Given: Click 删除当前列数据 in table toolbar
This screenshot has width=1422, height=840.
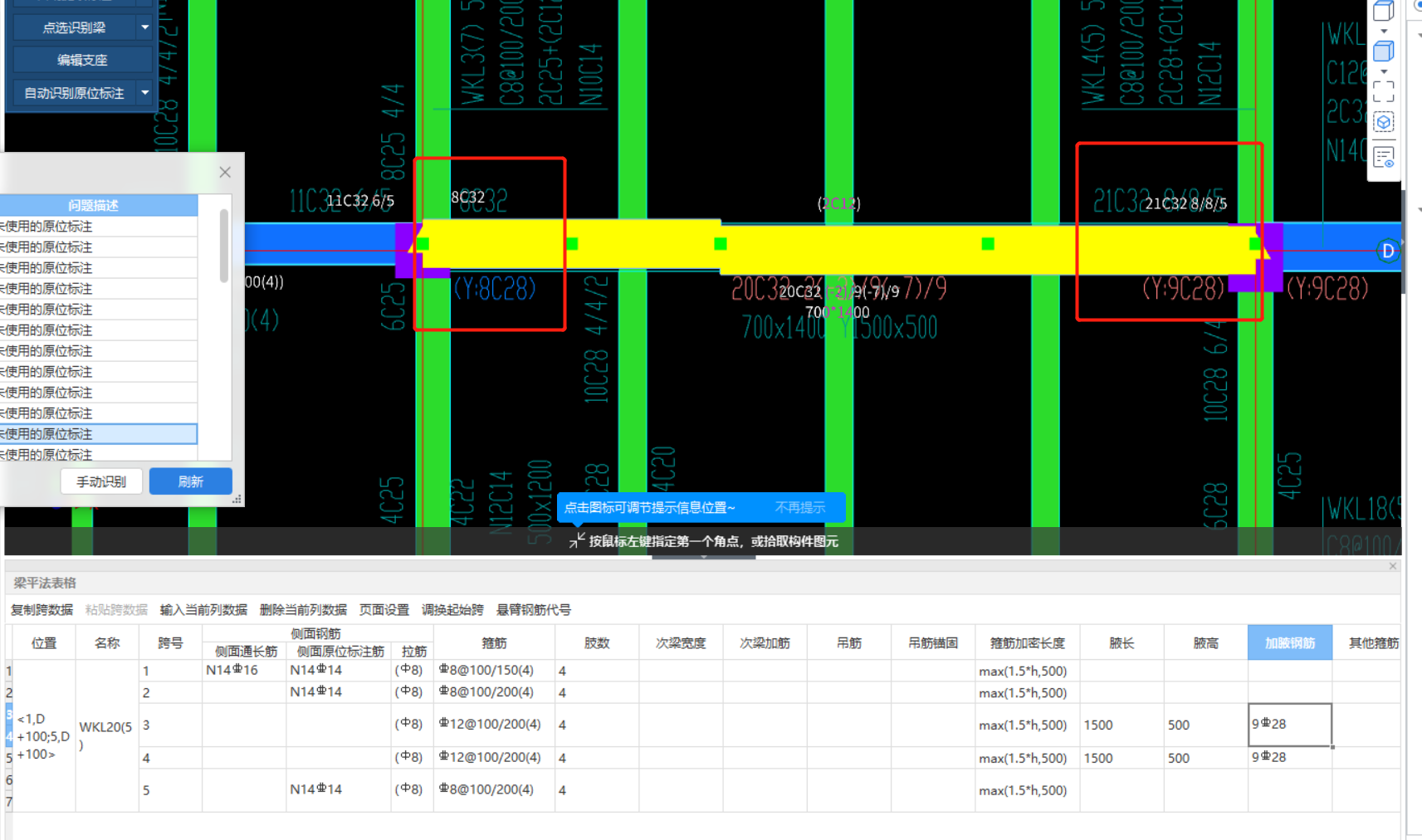Looking at the screenshot, I should [303, 610].
